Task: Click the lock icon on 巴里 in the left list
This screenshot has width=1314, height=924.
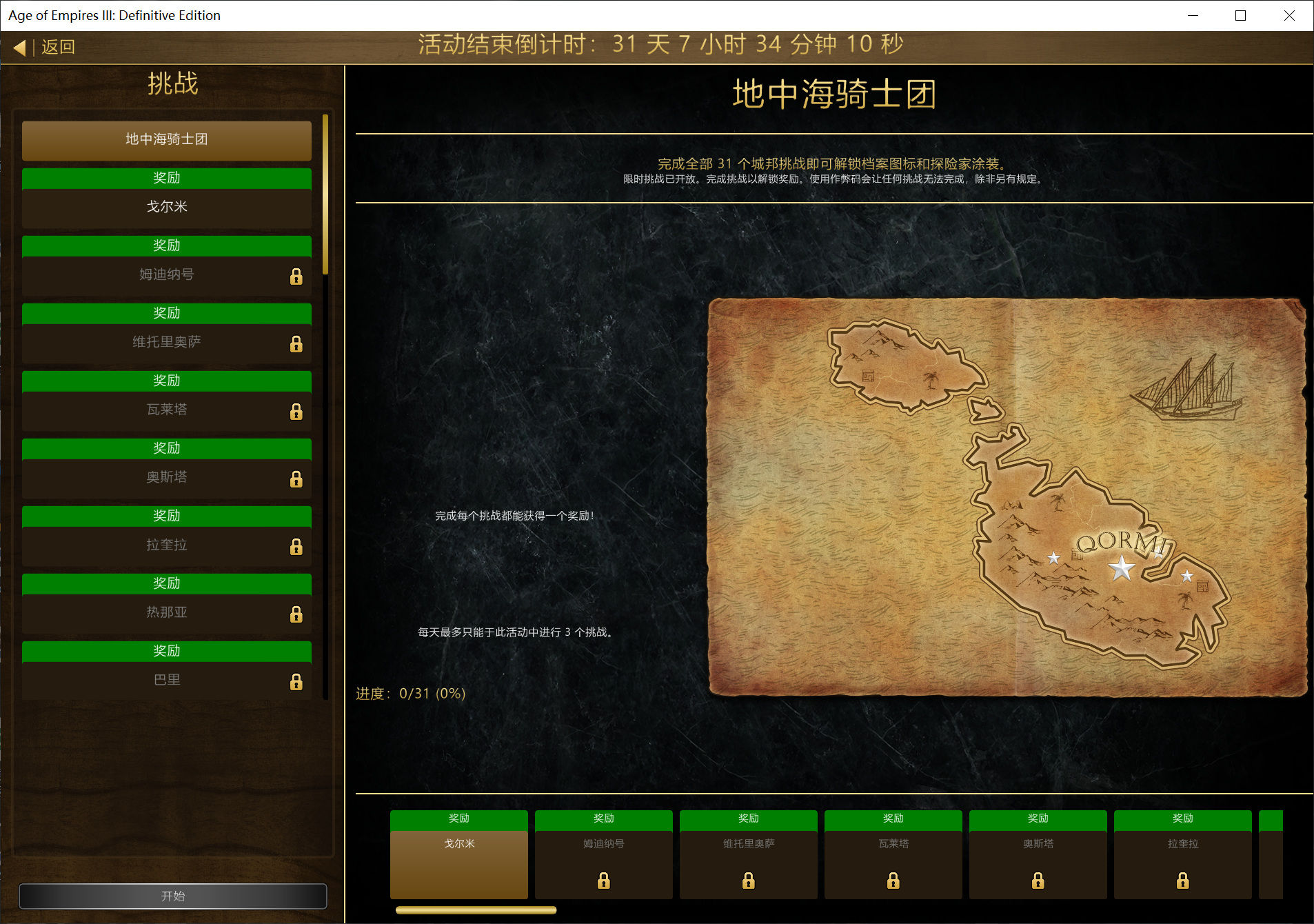Action: pos(296,681)
